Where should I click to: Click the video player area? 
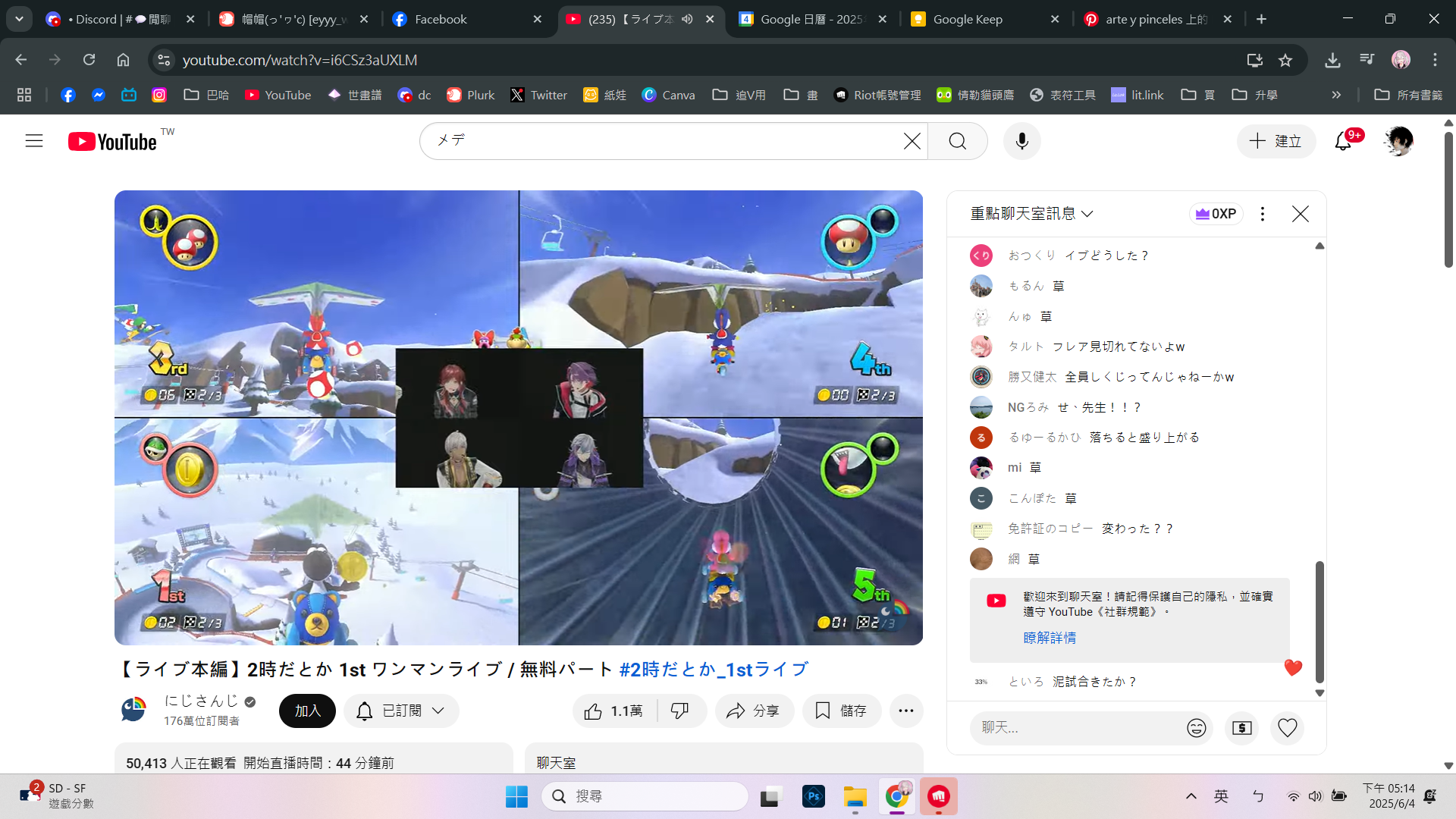pos(519,418)
